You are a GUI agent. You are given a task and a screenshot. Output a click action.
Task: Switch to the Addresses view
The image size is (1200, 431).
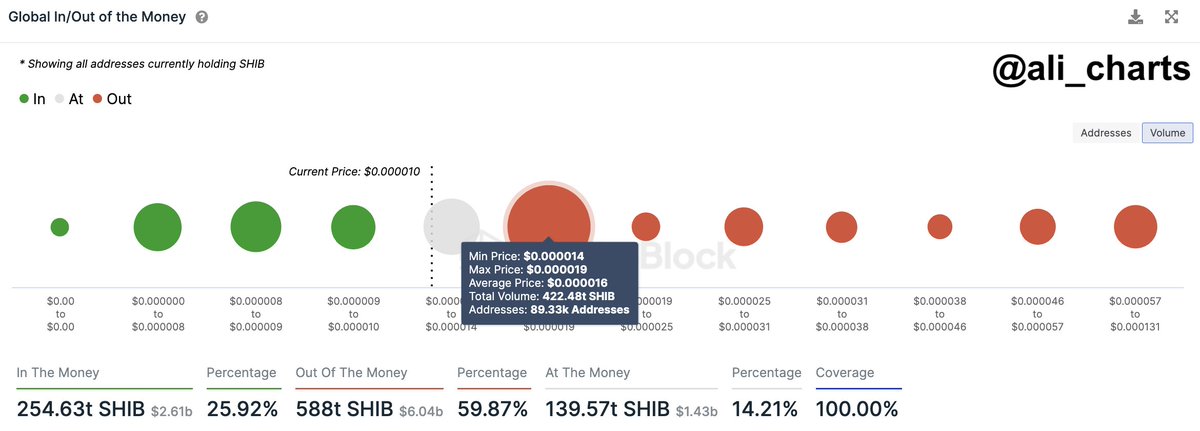click(1106, 133)
